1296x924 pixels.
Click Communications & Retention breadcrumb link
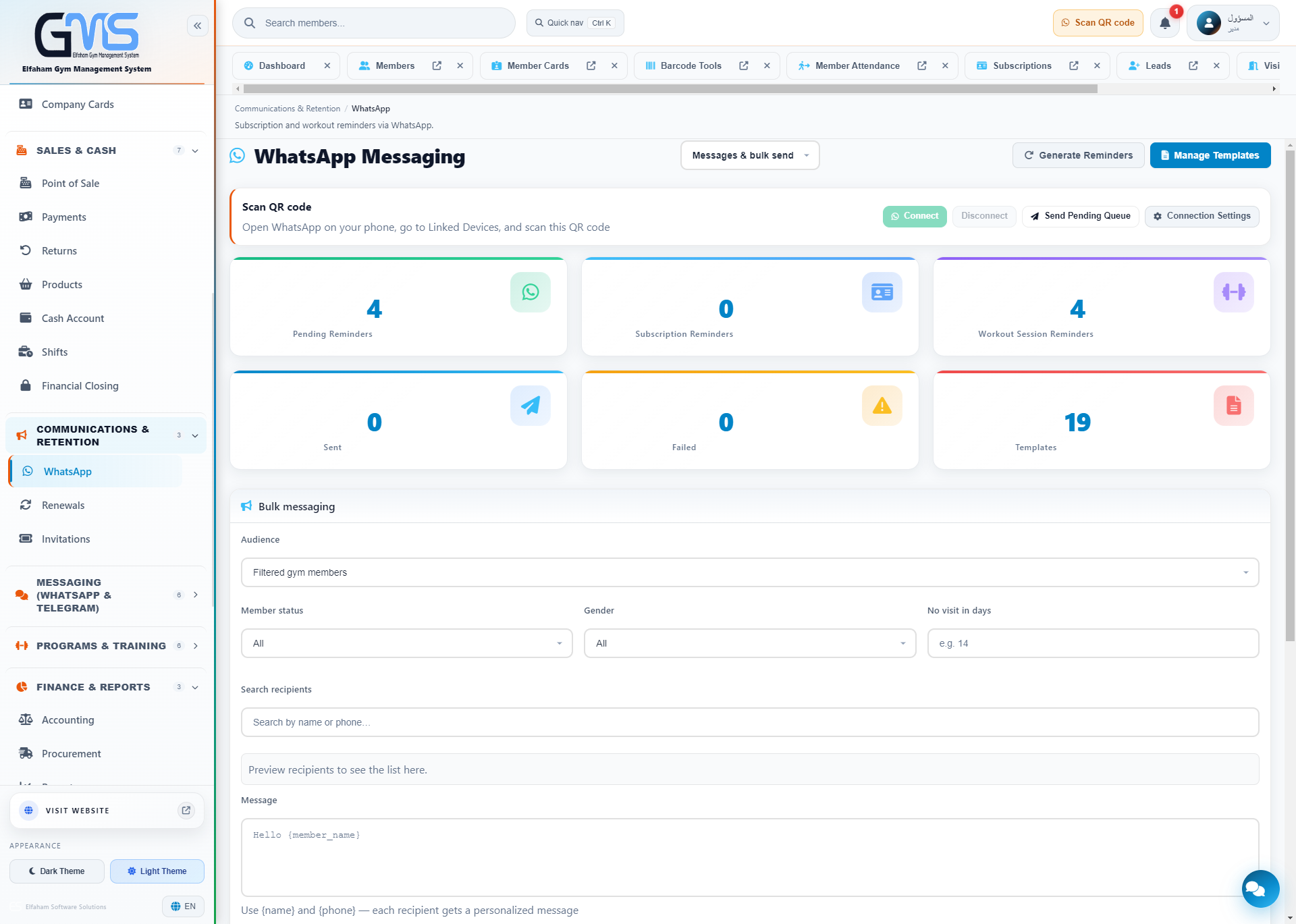point(288,109)
